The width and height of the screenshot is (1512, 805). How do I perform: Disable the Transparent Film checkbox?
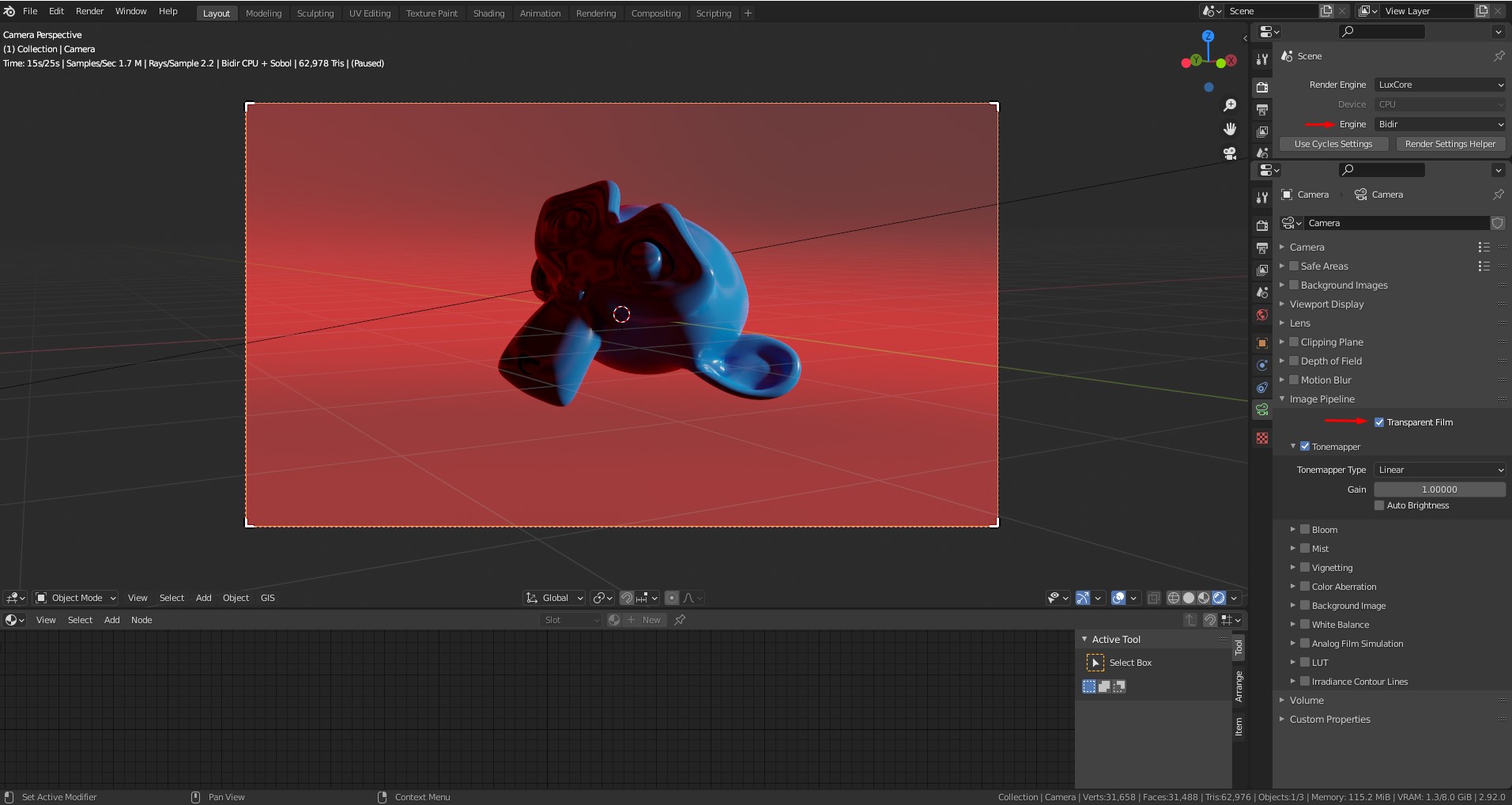(x=1379, y=422)
